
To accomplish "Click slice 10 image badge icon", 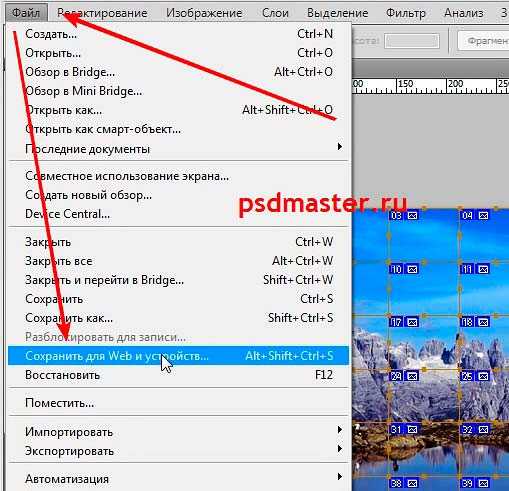I will (x=412, y=269).
